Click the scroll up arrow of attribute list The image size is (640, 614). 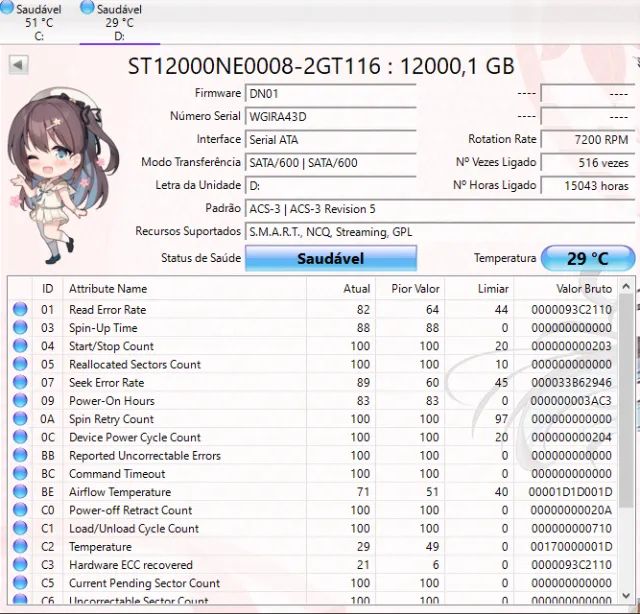[x=626, y=287]
